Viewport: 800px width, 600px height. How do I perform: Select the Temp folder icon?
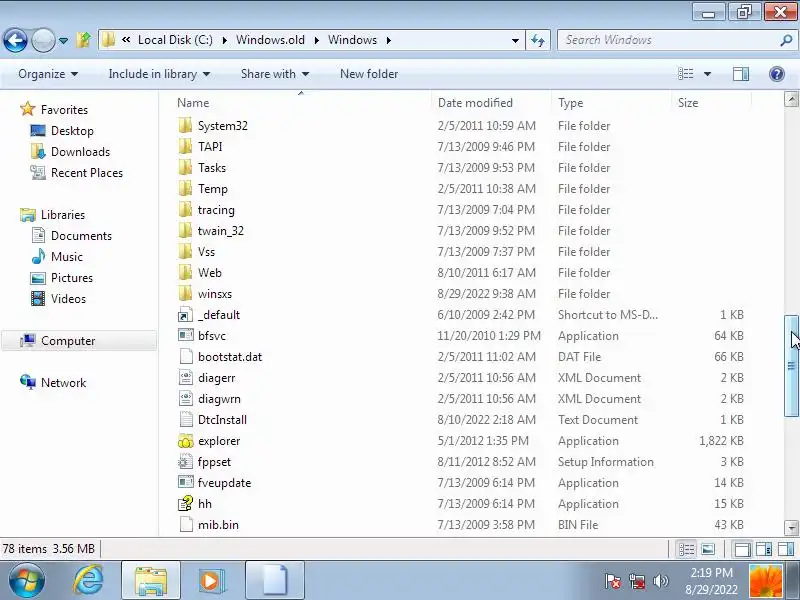185,189
